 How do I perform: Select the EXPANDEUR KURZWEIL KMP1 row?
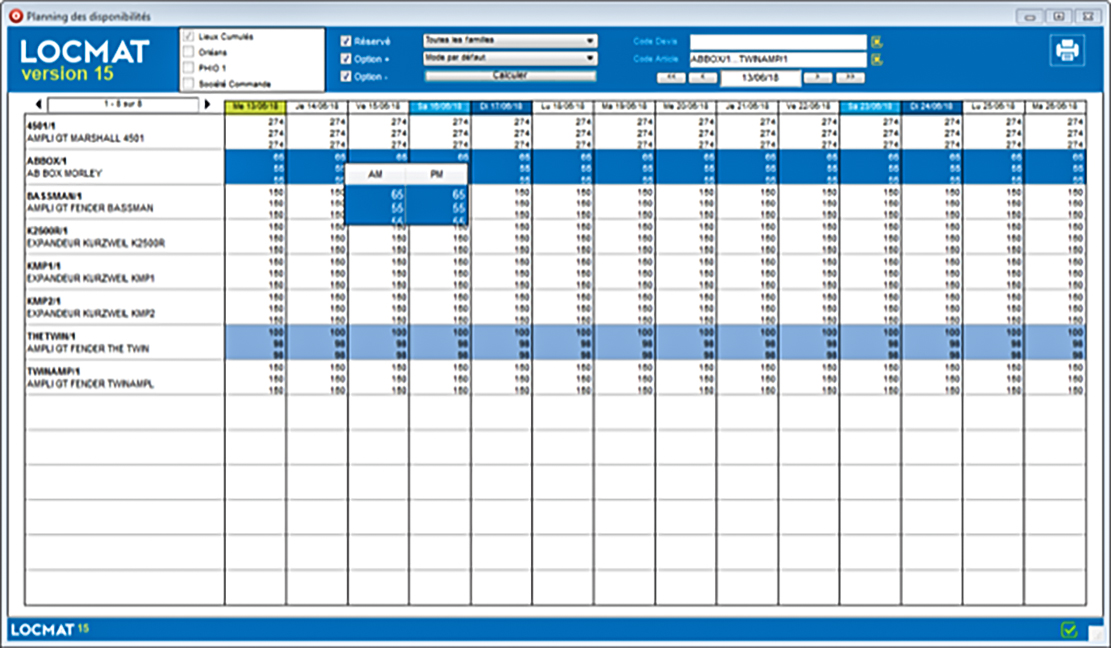pyautogui.click(x=125, y=272)
